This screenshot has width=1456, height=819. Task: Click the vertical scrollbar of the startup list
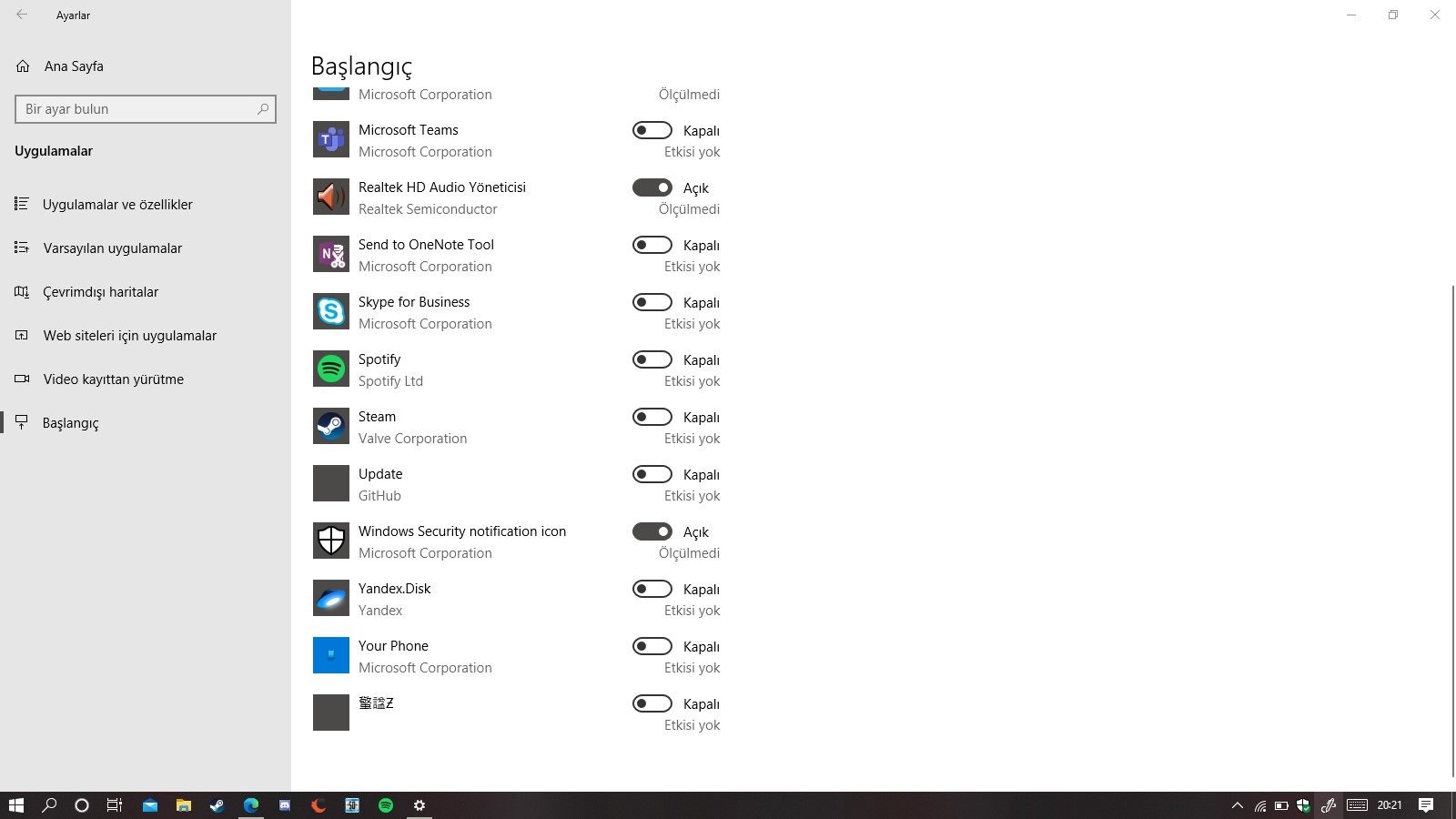1452,531
